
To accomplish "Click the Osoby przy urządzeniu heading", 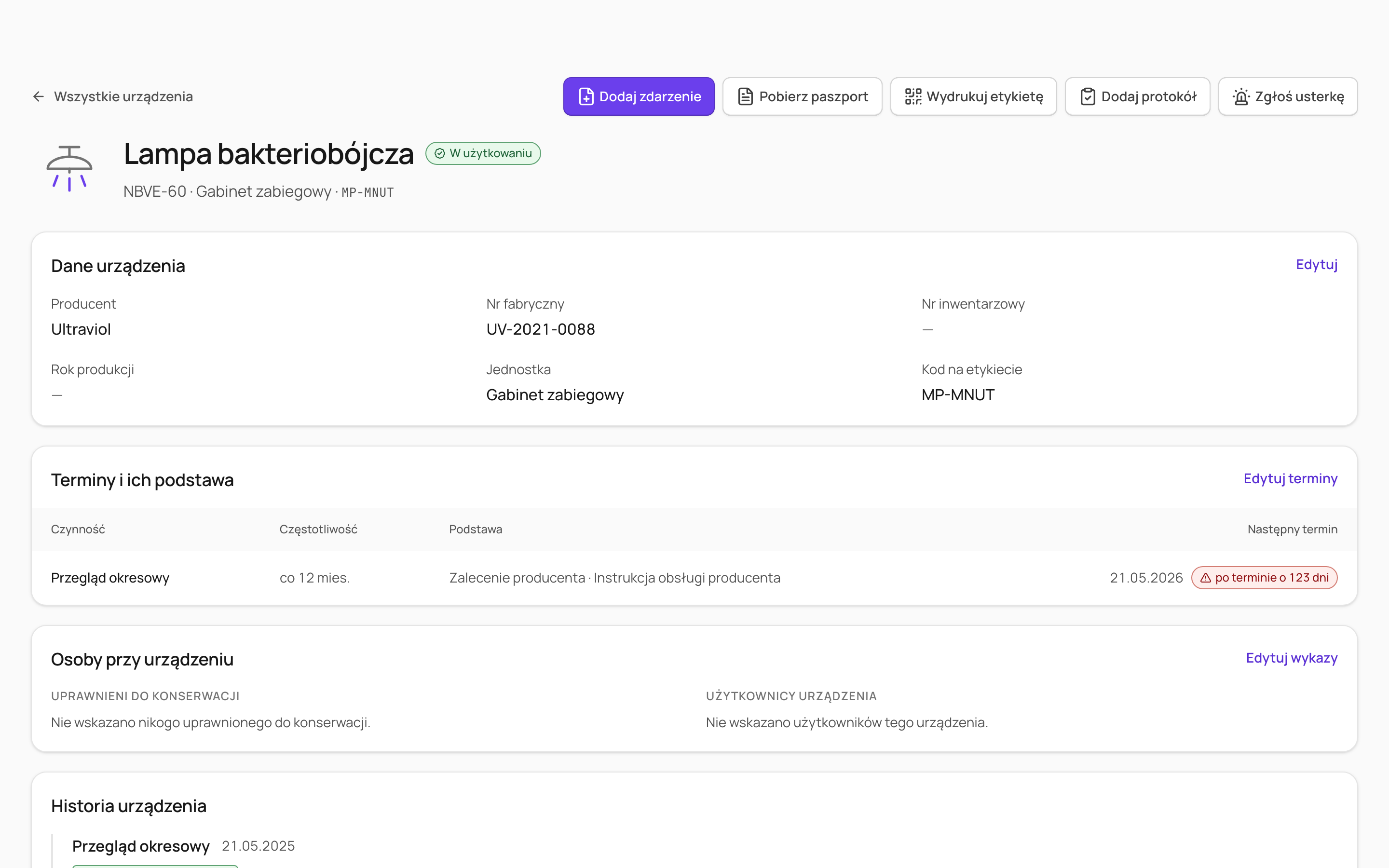I will [142, 659].
